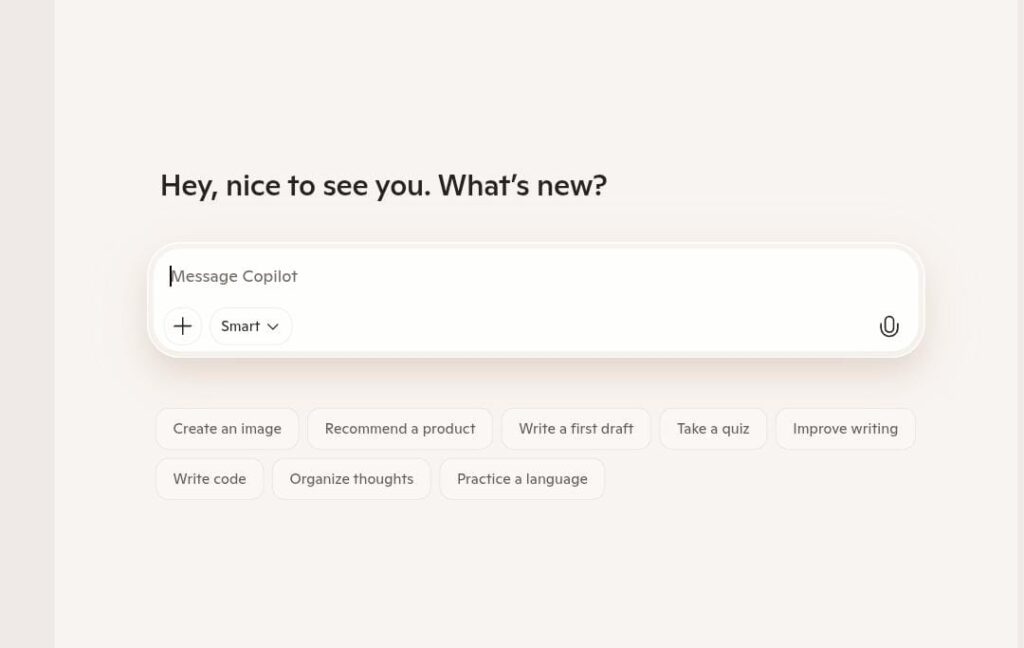1024x648 pixels.
Task: Click empty composer area left of microphone
Action: tap(600, 326)
